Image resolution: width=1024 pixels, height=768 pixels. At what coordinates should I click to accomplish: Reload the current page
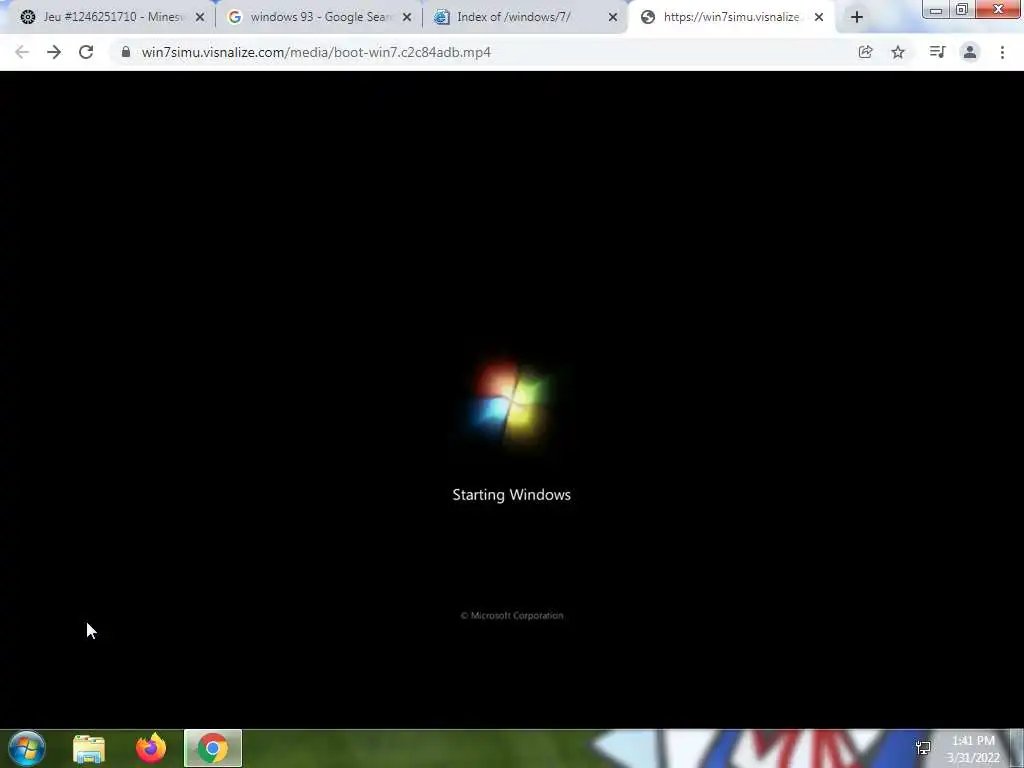[x=86, y=52]
